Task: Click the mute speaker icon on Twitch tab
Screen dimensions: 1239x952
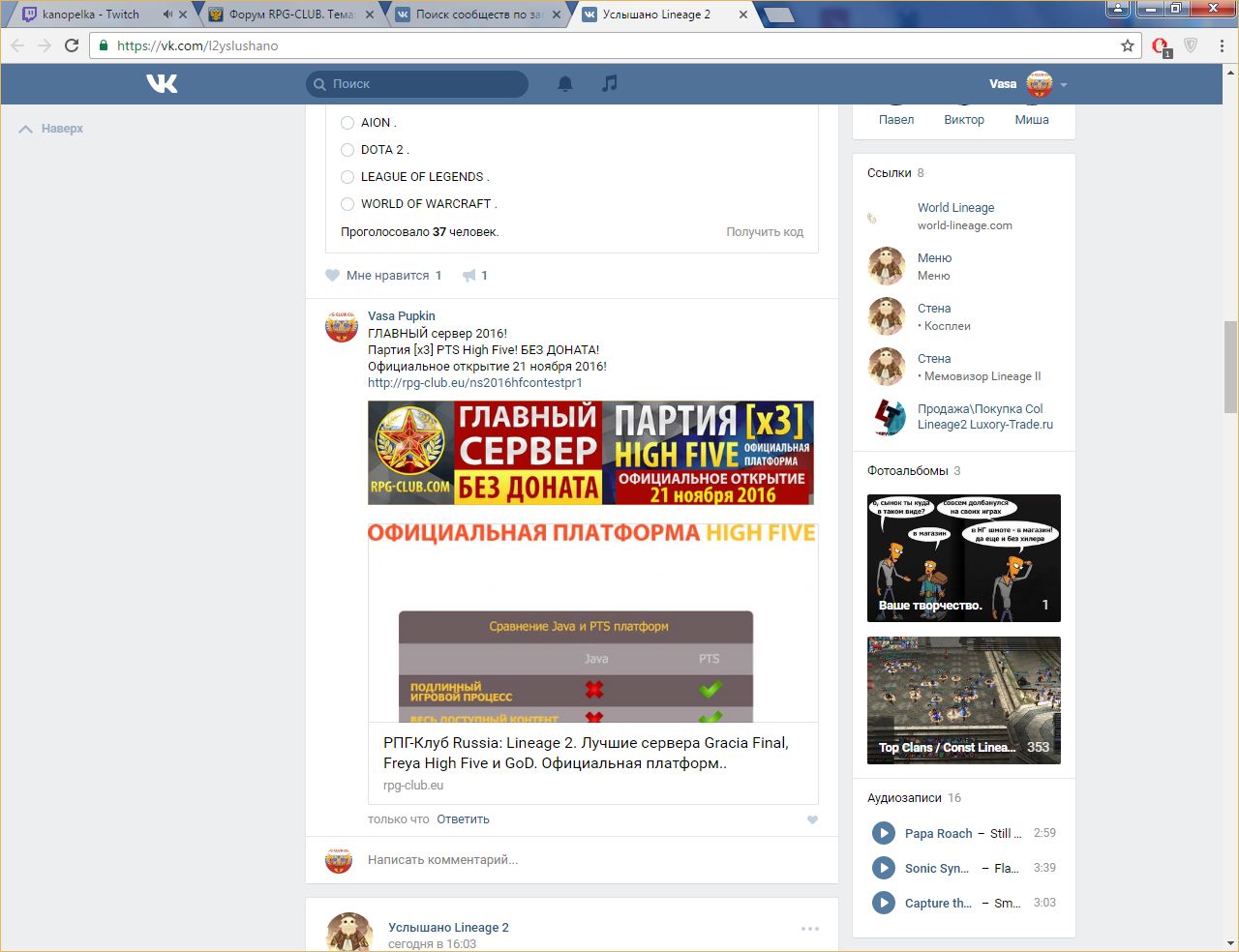Action: point(167,15)
